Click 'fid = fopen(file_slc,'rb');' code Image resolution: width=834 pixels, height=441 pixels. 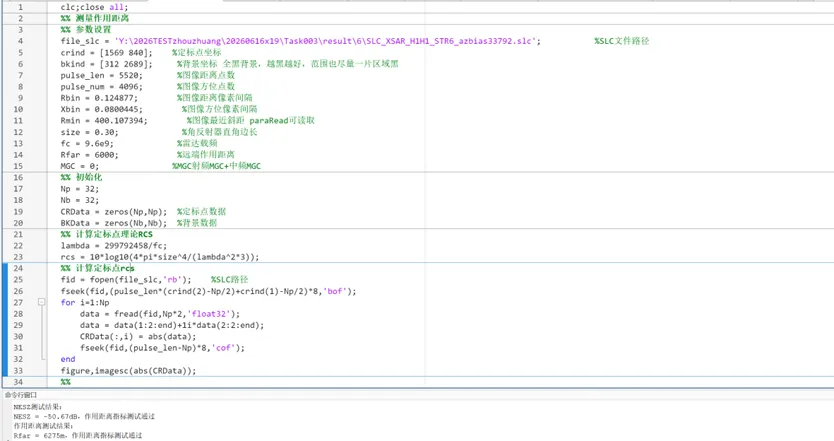[x=126, y=279]
